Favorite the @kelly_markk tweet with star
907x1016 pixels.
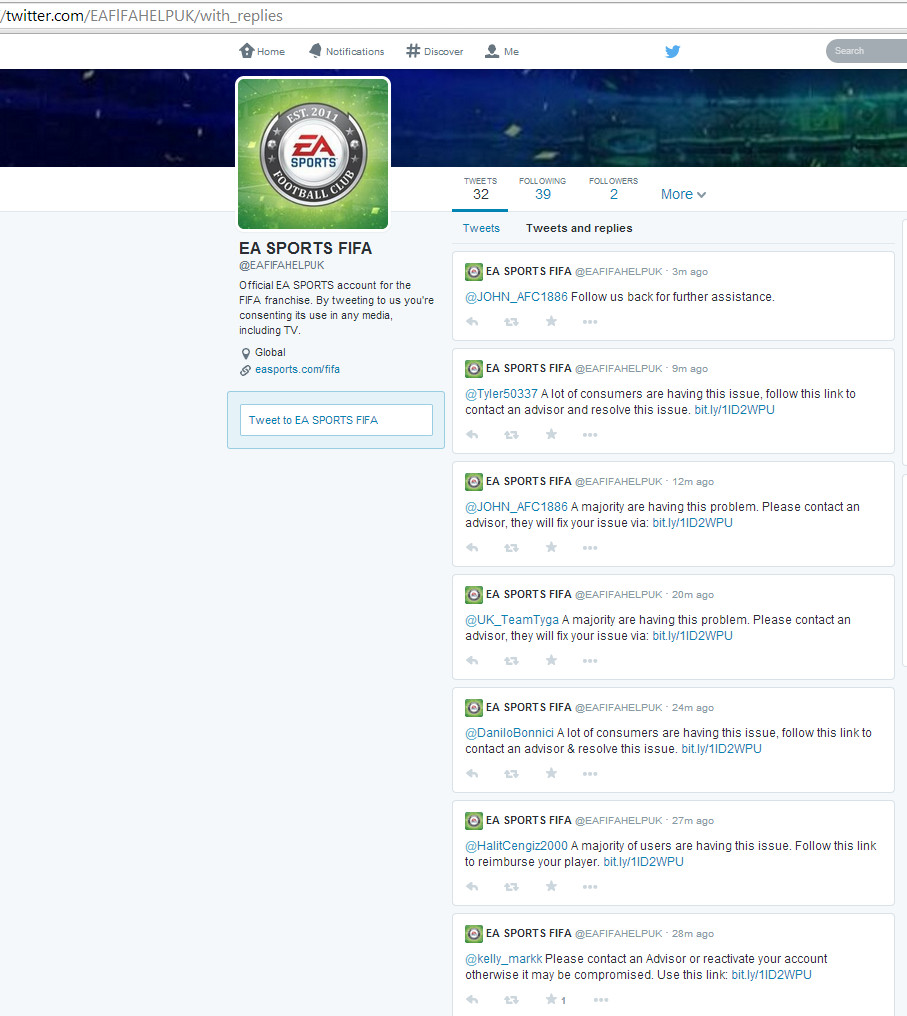tap(551, 1000)
